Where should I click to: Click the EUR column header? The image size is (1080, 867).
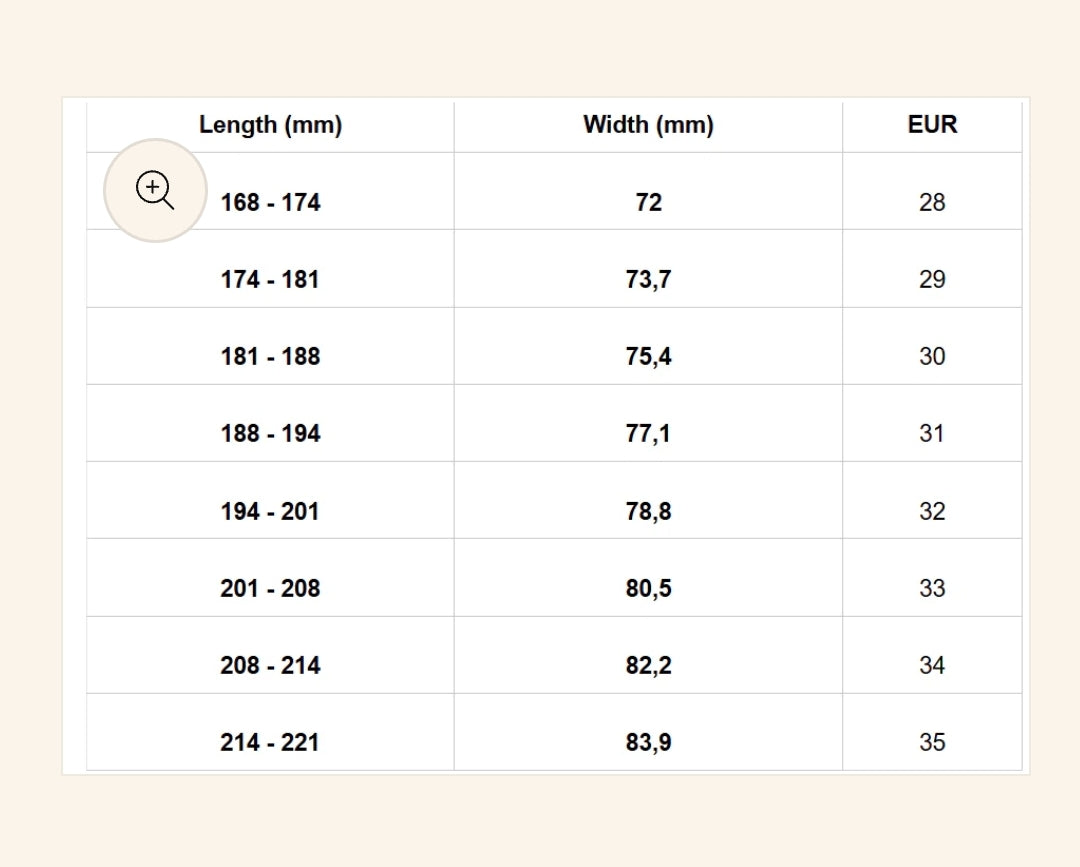pyautogui.click(x=932, y=125)
